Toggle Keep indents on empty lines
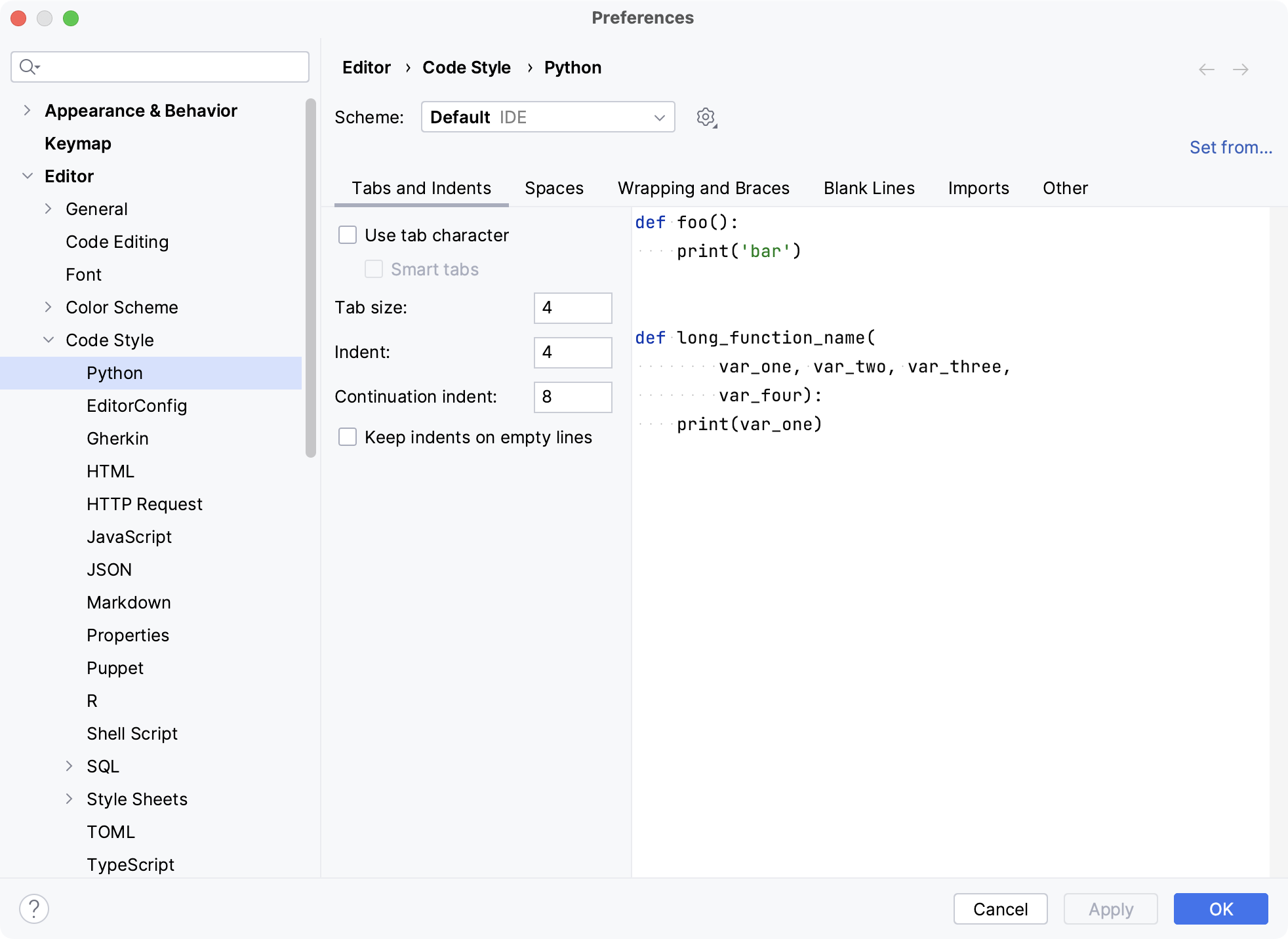The height and width of the screenshot is (939, 1288). tap(348, 437)
